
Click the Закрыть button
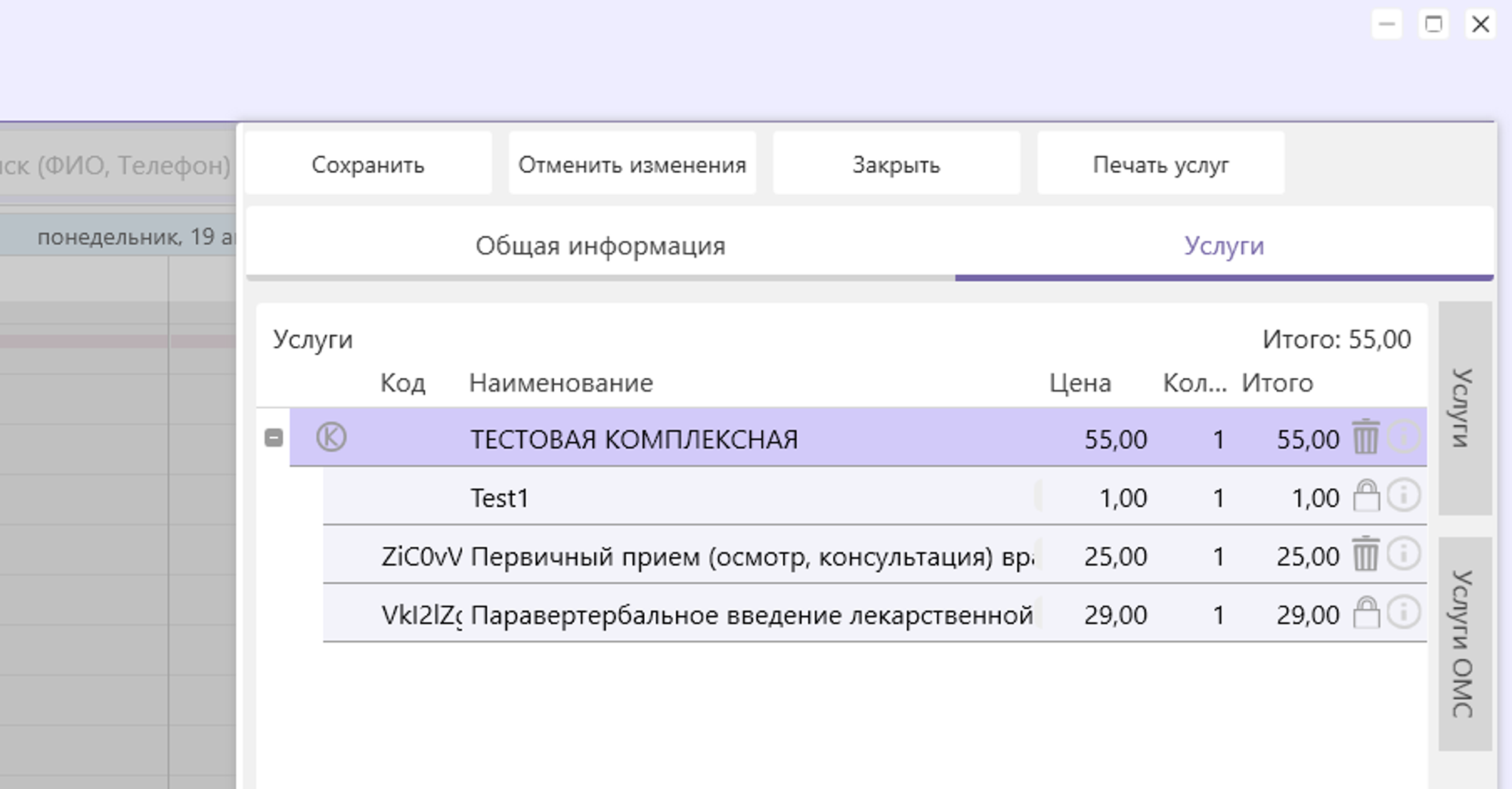(897, 164)
